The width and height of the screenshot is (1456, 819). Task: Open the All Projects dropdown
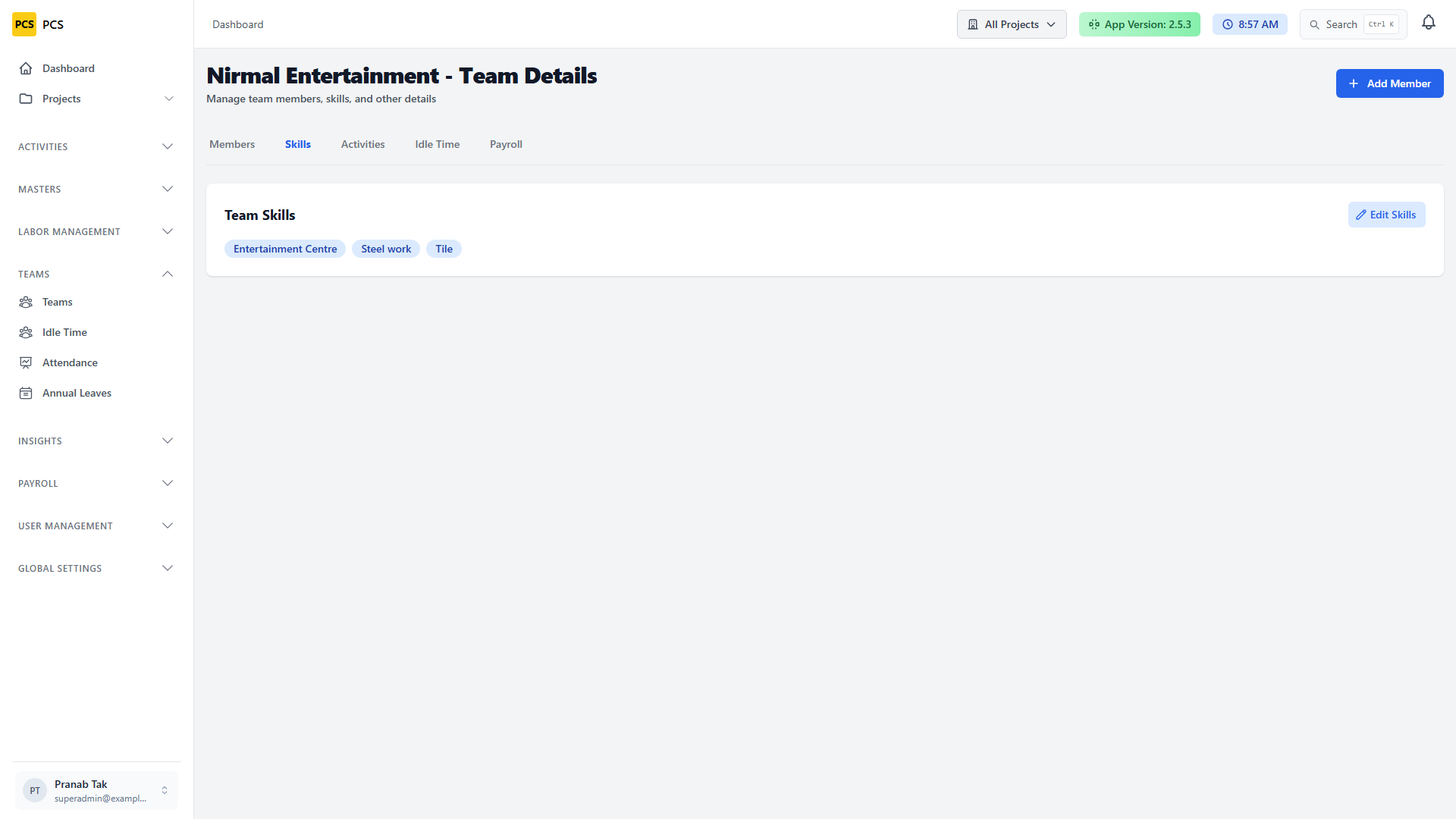pyautogui.click(x=1012, y=24)
